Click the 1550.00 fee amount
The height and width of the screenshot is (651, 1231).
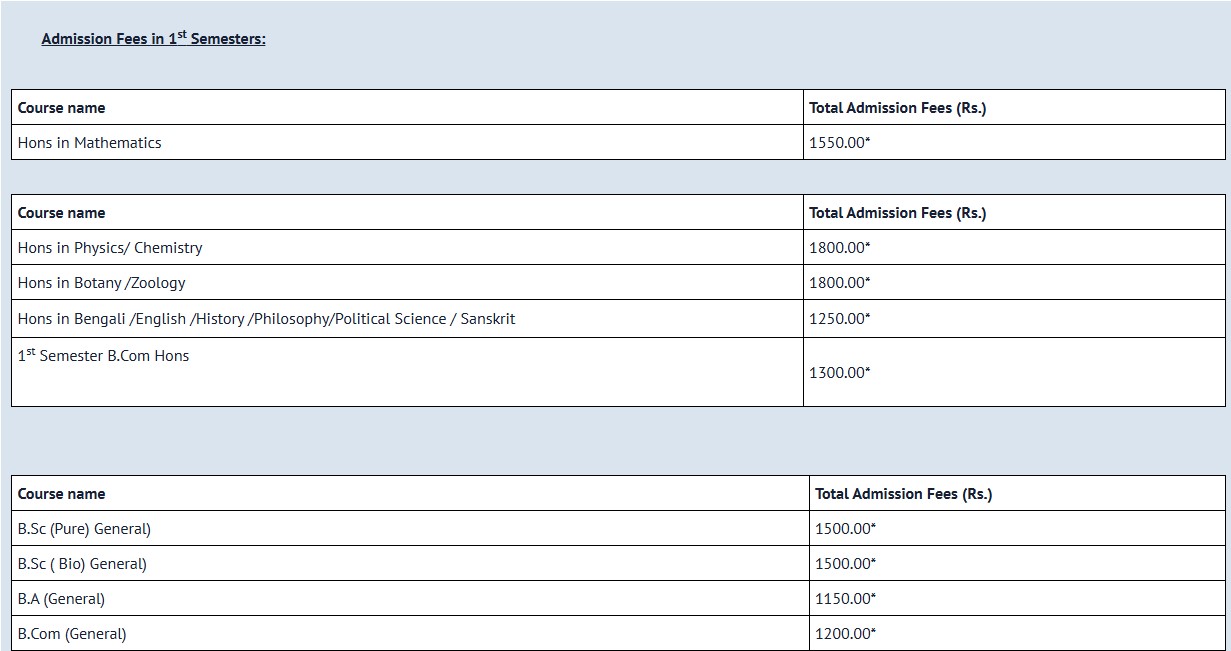(x=839, y=143)
